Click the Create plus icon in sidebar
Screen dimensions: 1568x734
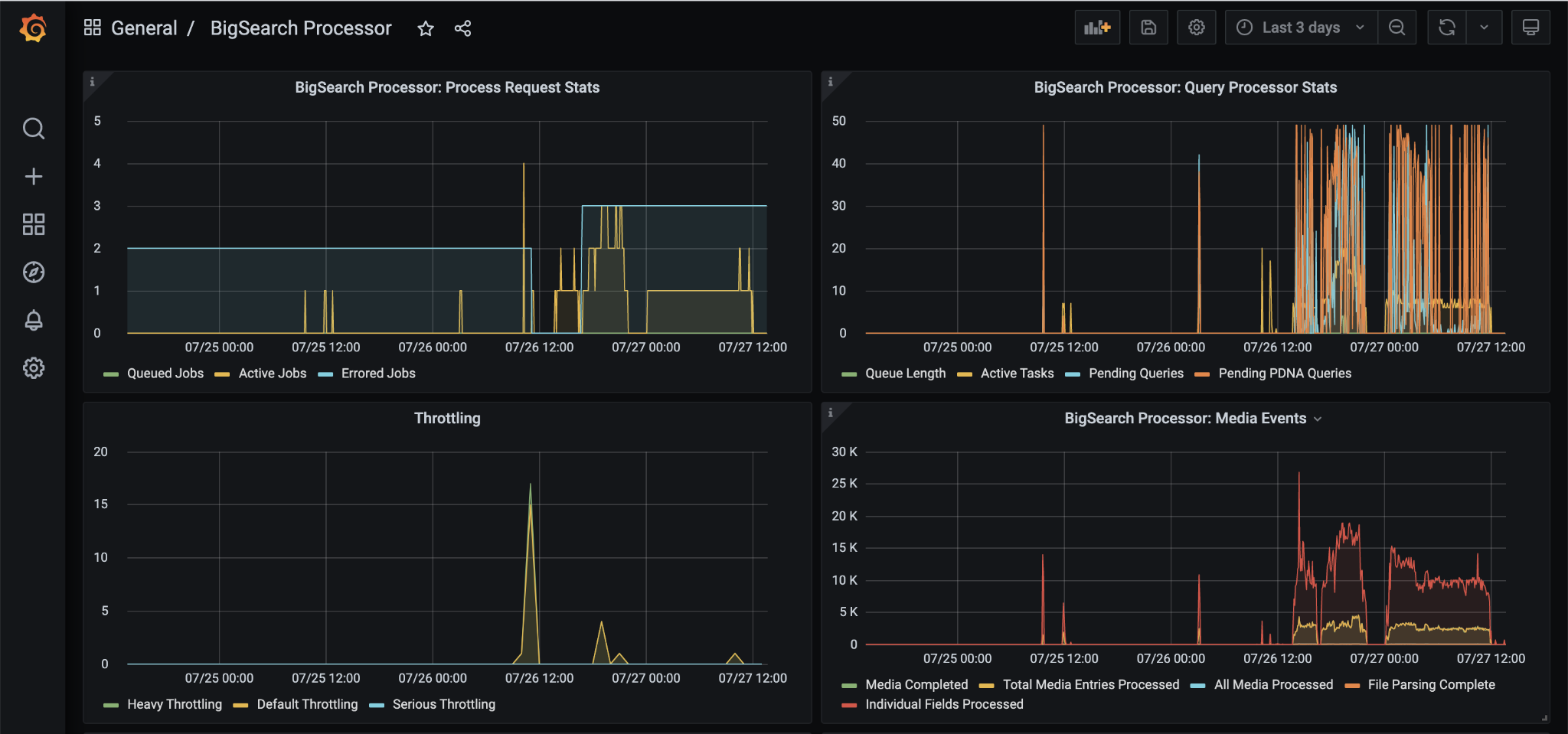pos(33,177)
